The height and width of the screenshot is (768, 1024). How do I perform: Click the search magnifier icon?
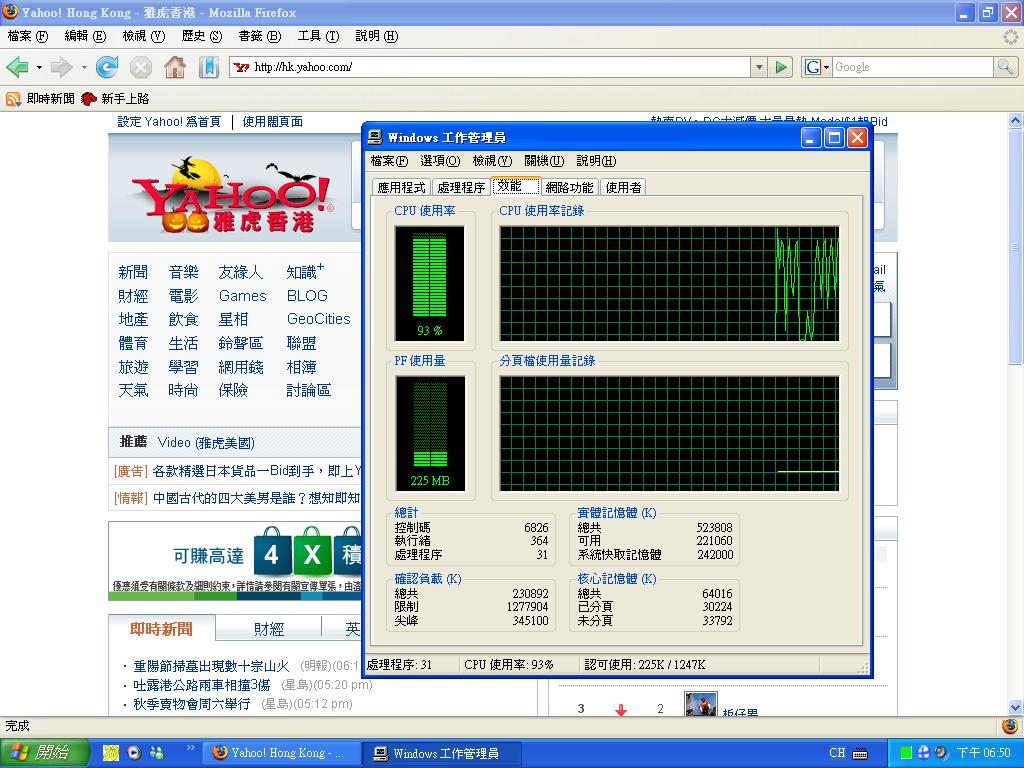point(1005,67)
